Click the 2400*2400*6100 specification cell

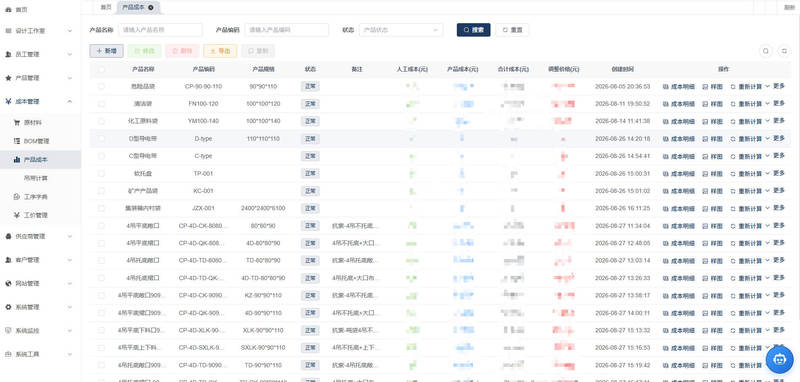pyautogui.click(x=263, y=209)
